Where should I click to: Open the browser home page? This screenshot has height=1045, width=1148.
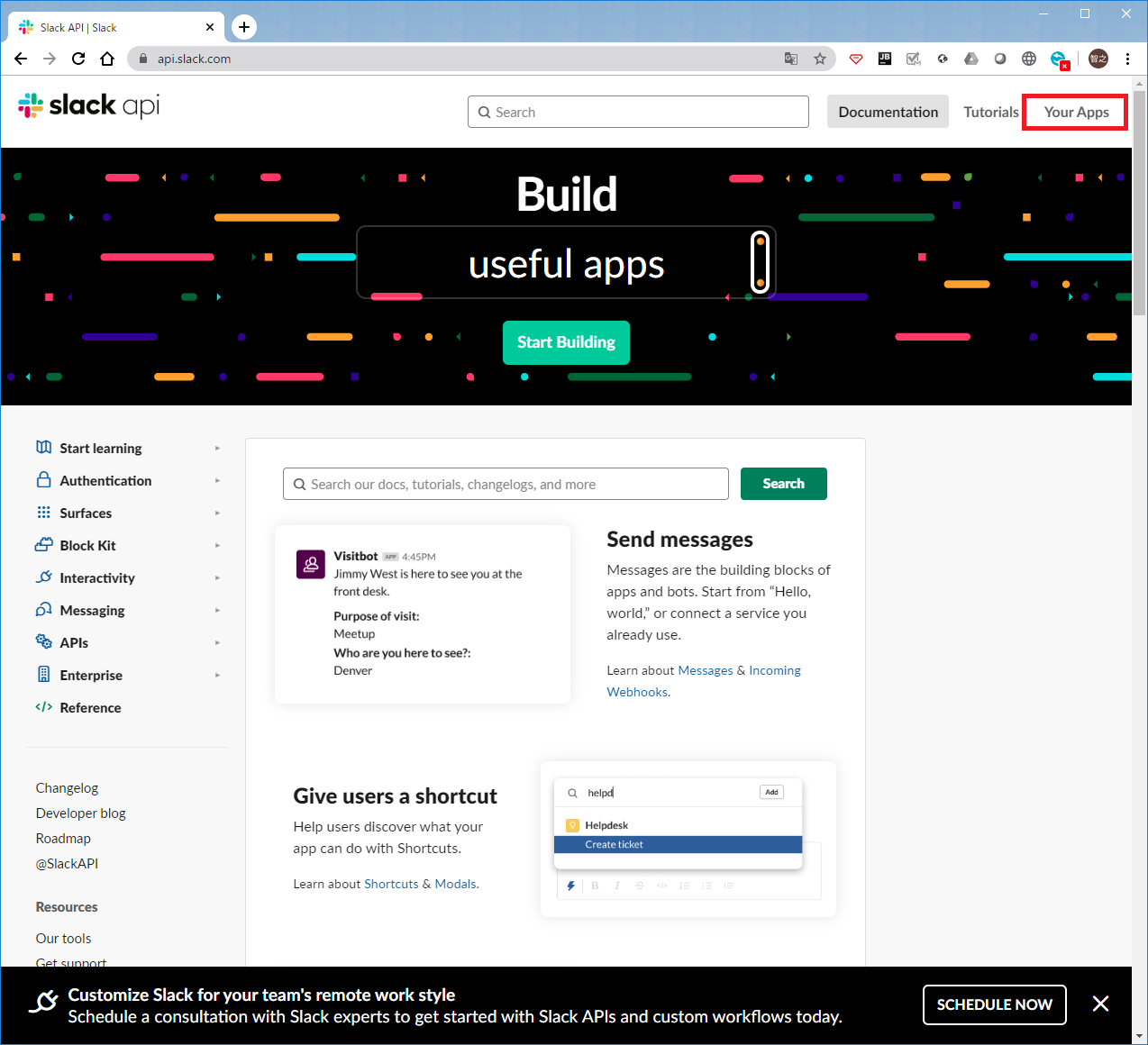(107, 59)
